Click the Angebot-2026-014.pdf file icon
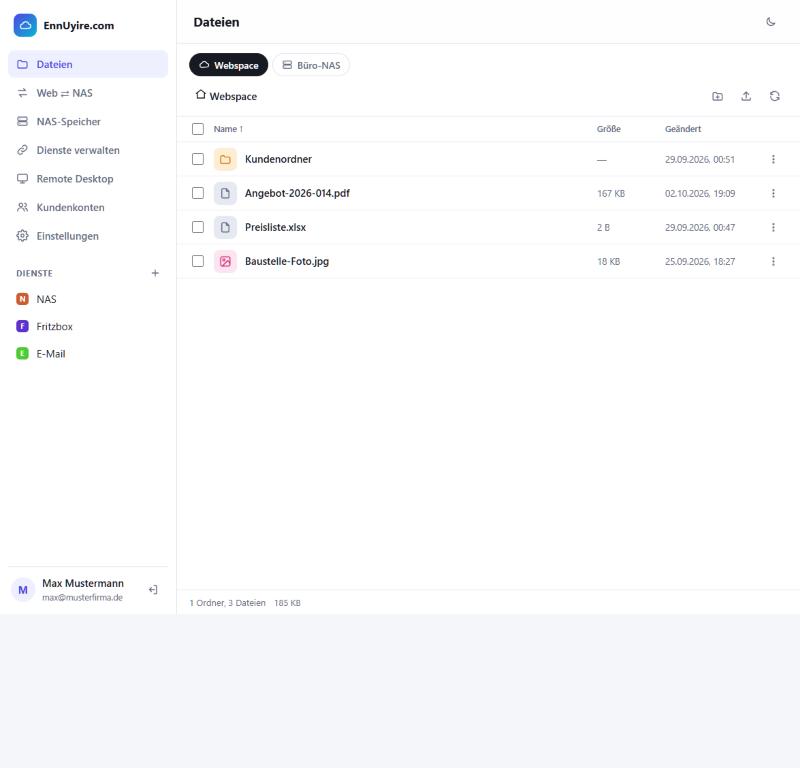Viewport: 800px width, 768px height. pyautogui.click(x=225, y=193)
